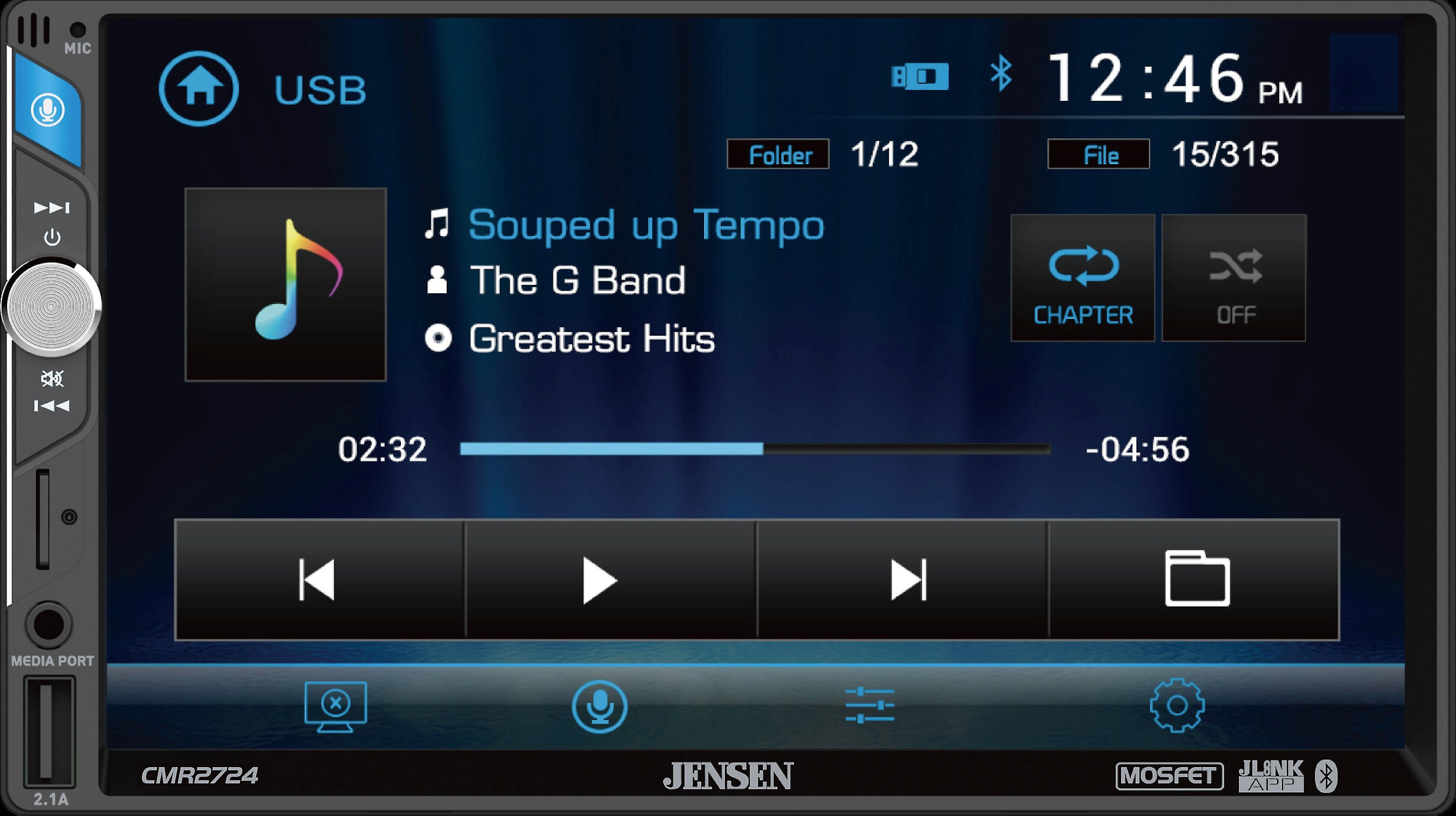Tap the voice assistant microphone in bottom bar
The width and height of the screenshot is (1456, 816).
point(599,706)
